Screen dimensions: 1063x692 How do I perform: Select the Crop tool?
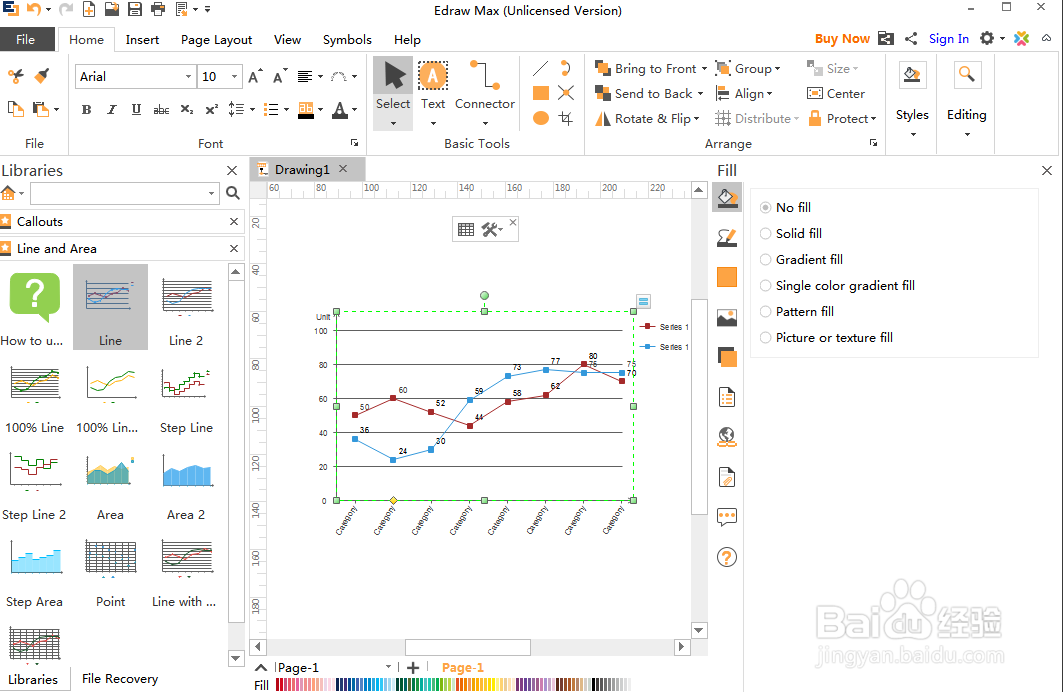[x=566, y=119]
